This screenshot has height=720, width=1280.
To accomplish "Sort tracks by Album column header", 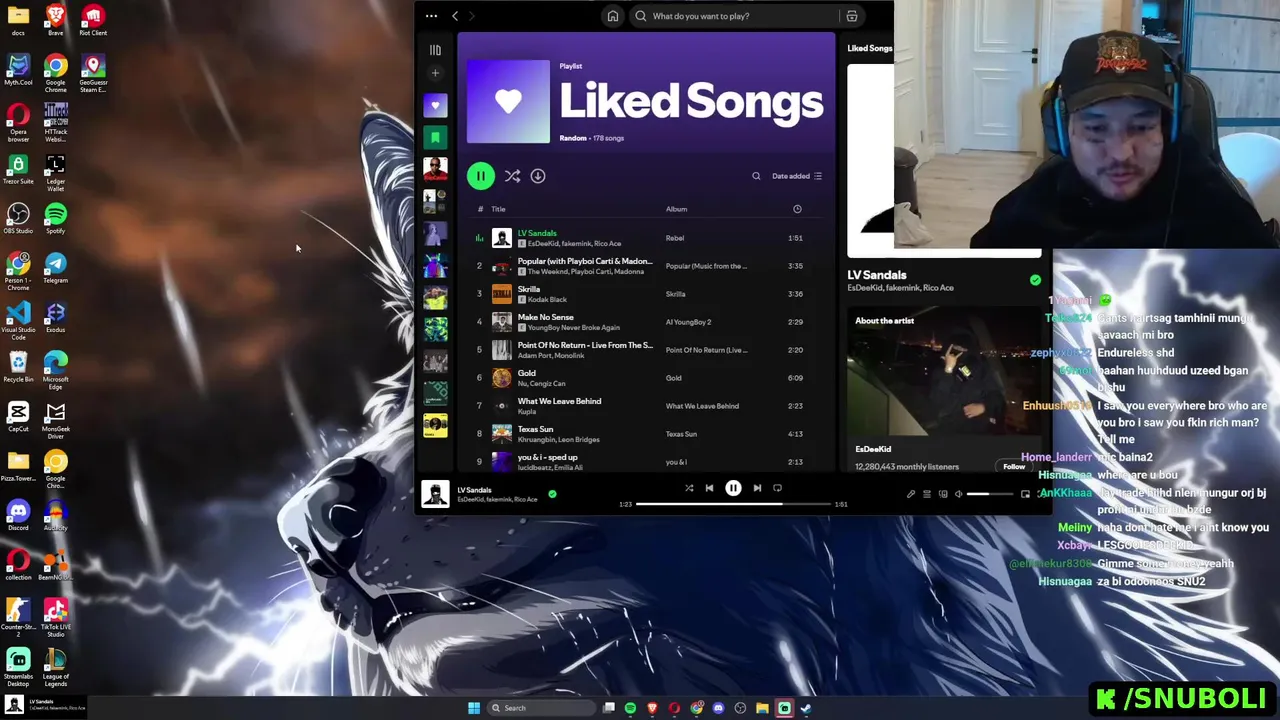I will click(677, 209).
